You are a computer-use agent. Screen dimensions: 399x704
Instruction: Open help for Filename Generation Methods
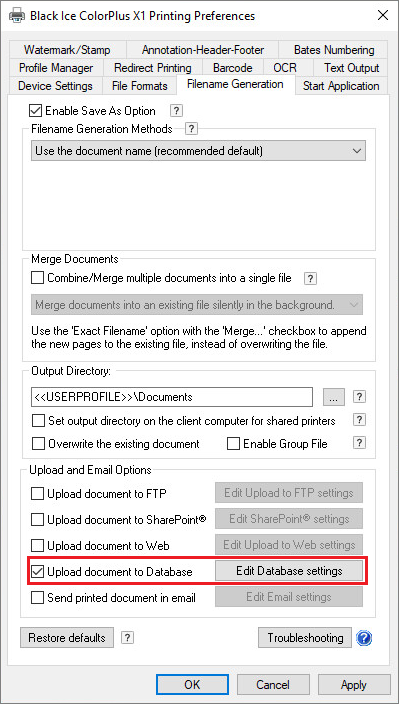(191, 129)
